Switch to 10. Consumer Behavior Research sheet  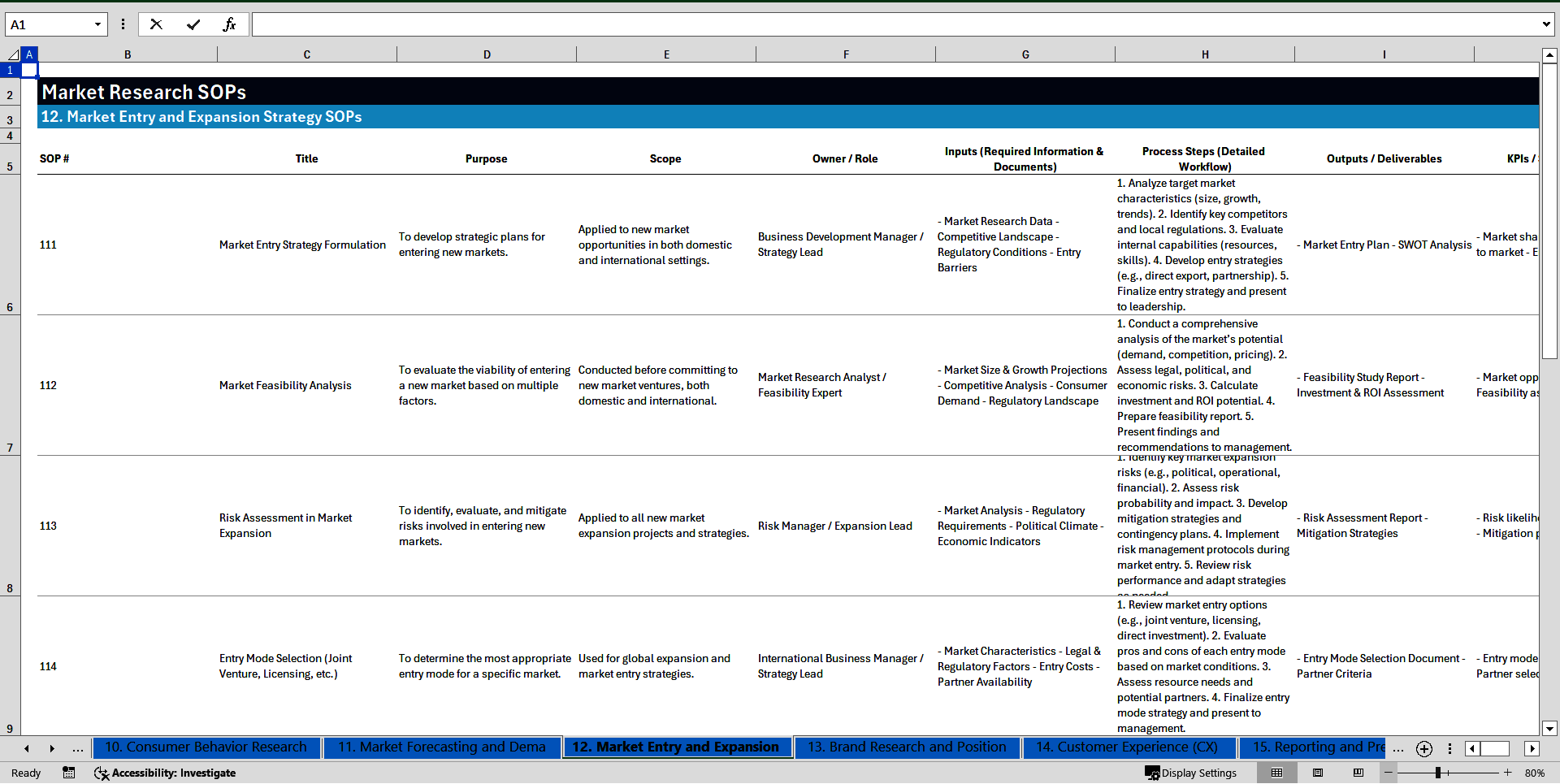(206, 747)
